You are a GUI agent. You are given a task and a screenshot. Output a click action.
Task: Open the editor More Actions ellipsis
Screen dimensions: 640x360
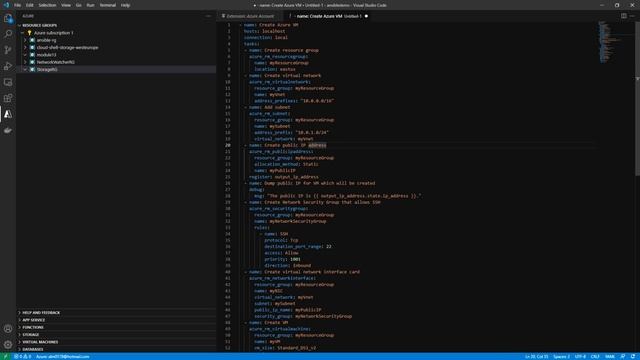pos(632,16)
